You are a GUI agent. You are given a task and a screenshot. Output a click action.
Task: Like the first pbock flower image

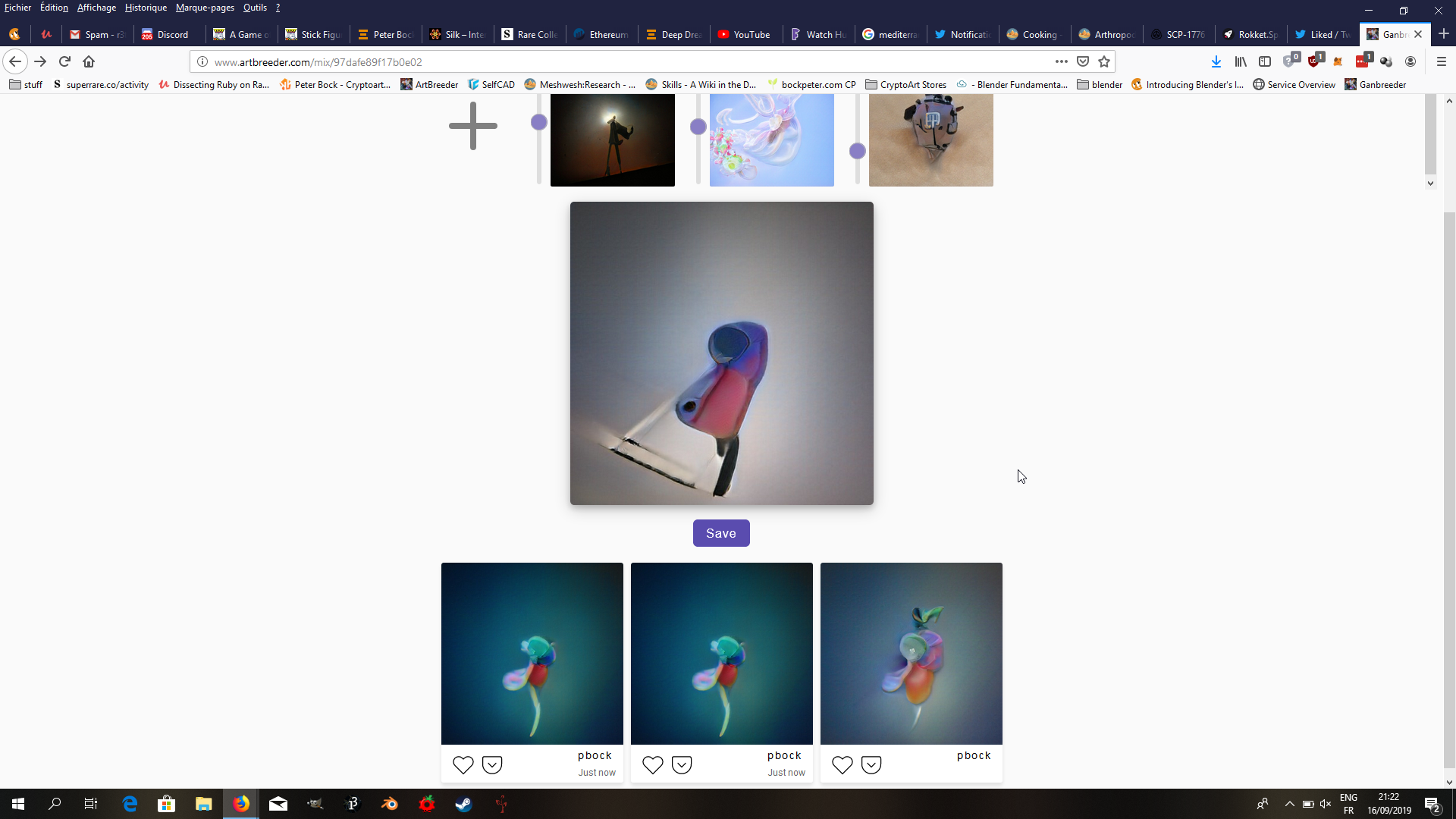point(463,764)
